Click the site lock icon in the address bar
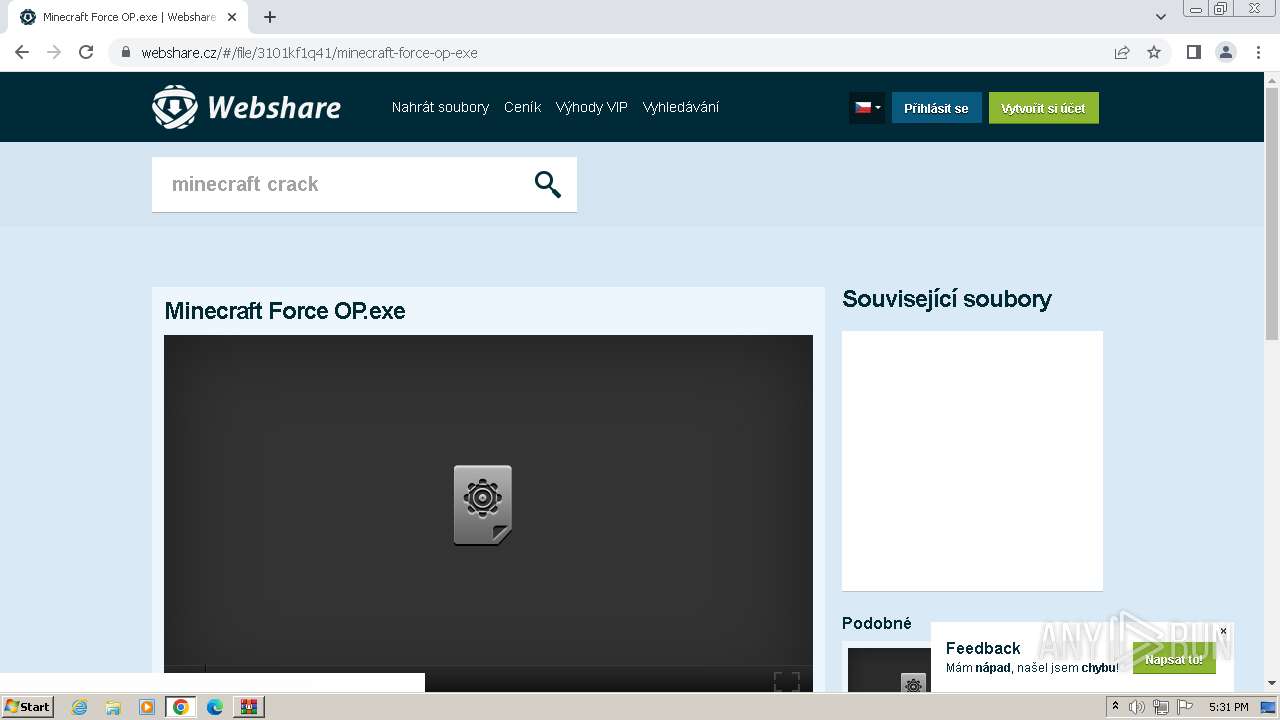The image size is (1280, 720). [126, 52]
